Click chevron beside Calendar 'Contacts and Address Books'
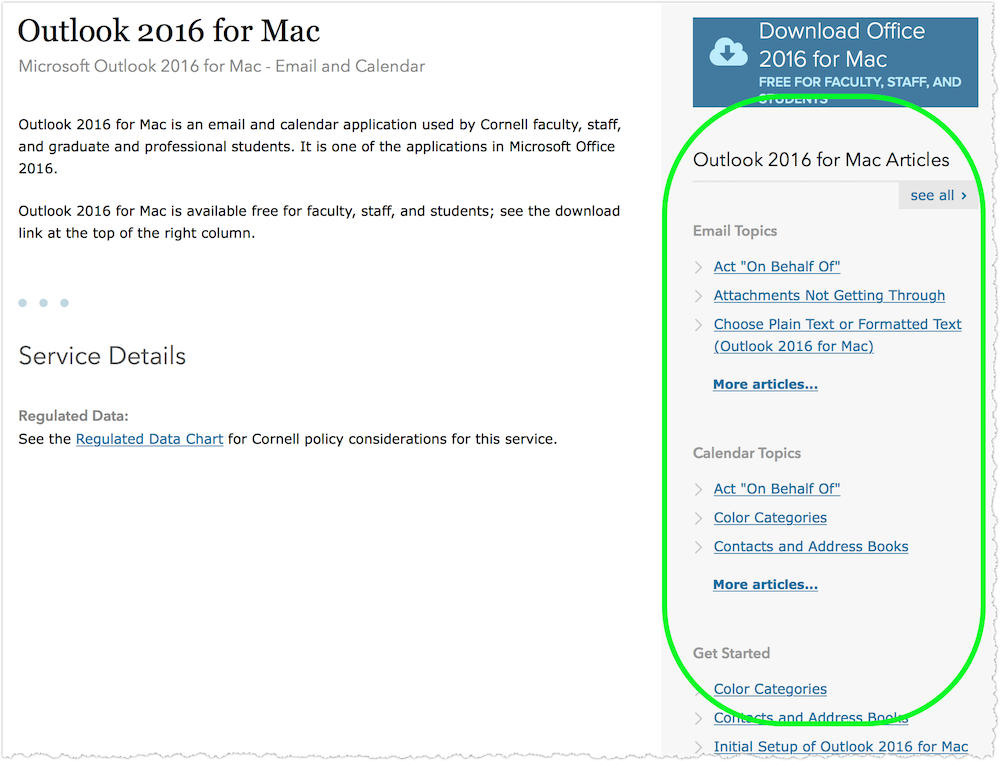Viewport: 1000px width, 761px height. (698, 547)
